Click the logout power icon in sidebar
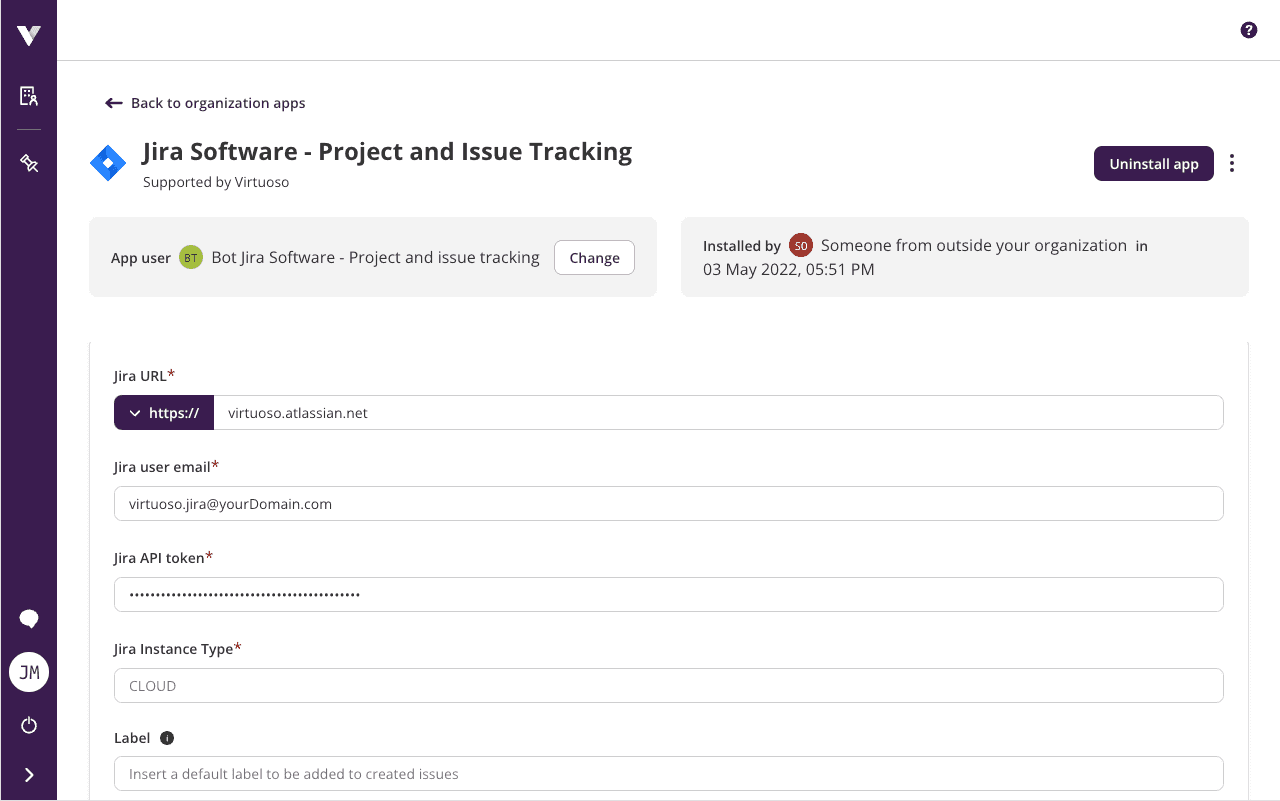This screenshot has height=801, width=1280. tap(28, 724)
